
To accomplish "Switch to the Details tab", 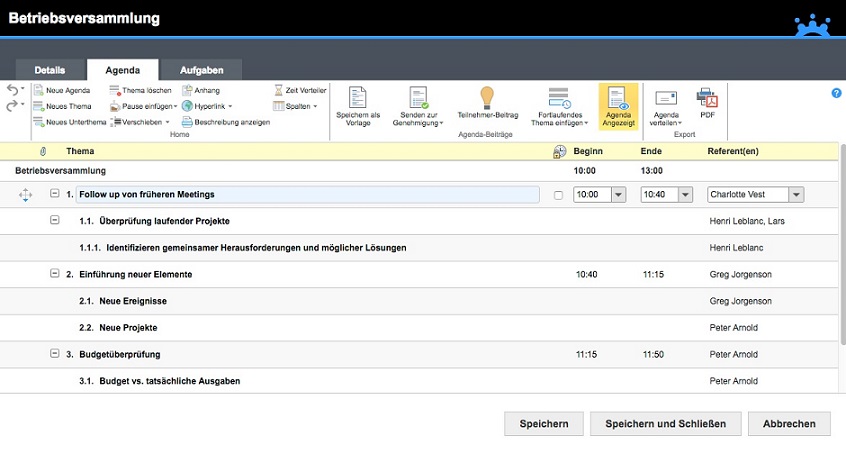I will [x=50, y=70].
